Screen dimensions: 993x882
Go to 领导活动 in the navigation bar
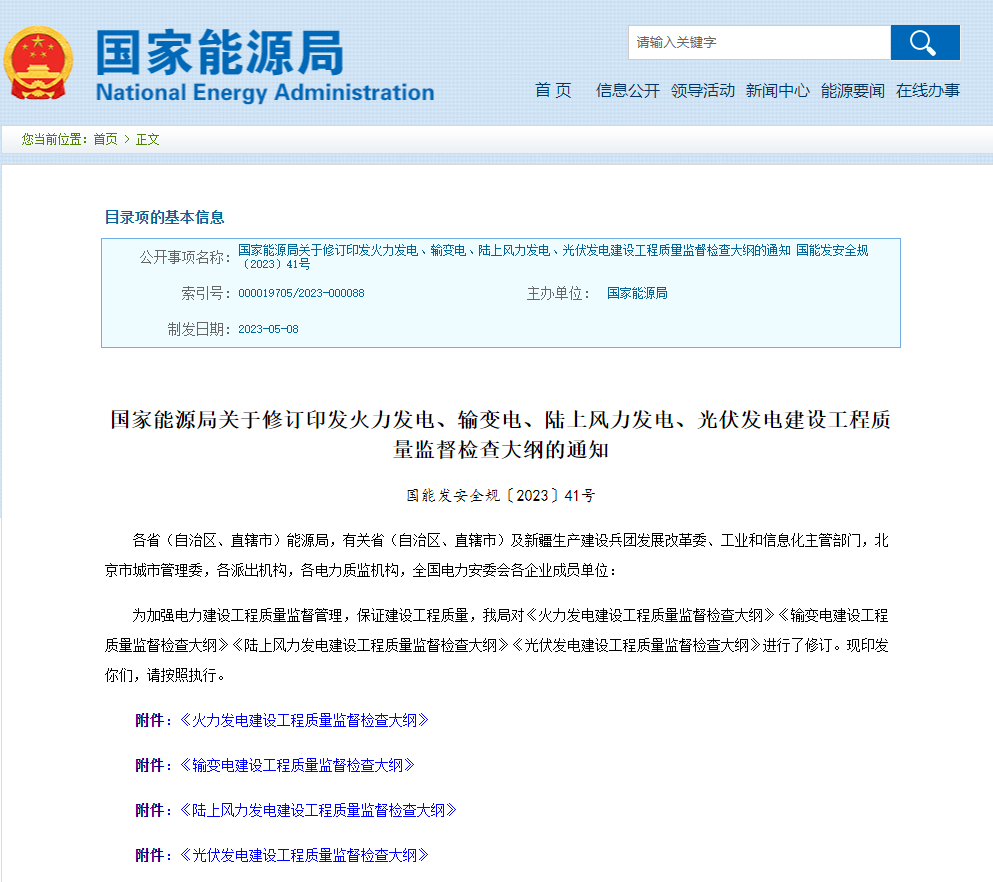(x=703, y=90)
